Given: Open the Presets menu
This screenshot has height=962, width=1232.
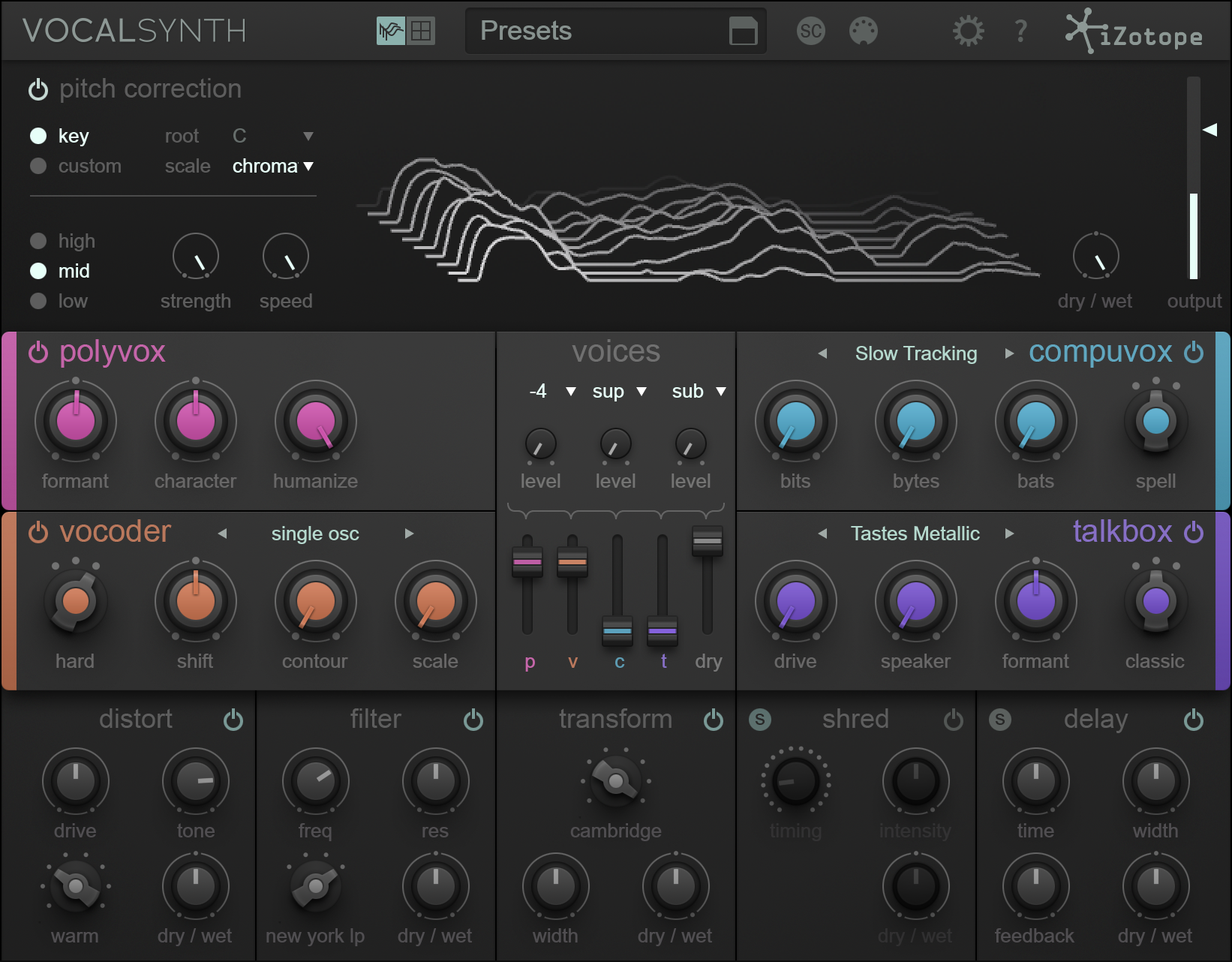Looking at the screenshot, I should tap(525, 32).
